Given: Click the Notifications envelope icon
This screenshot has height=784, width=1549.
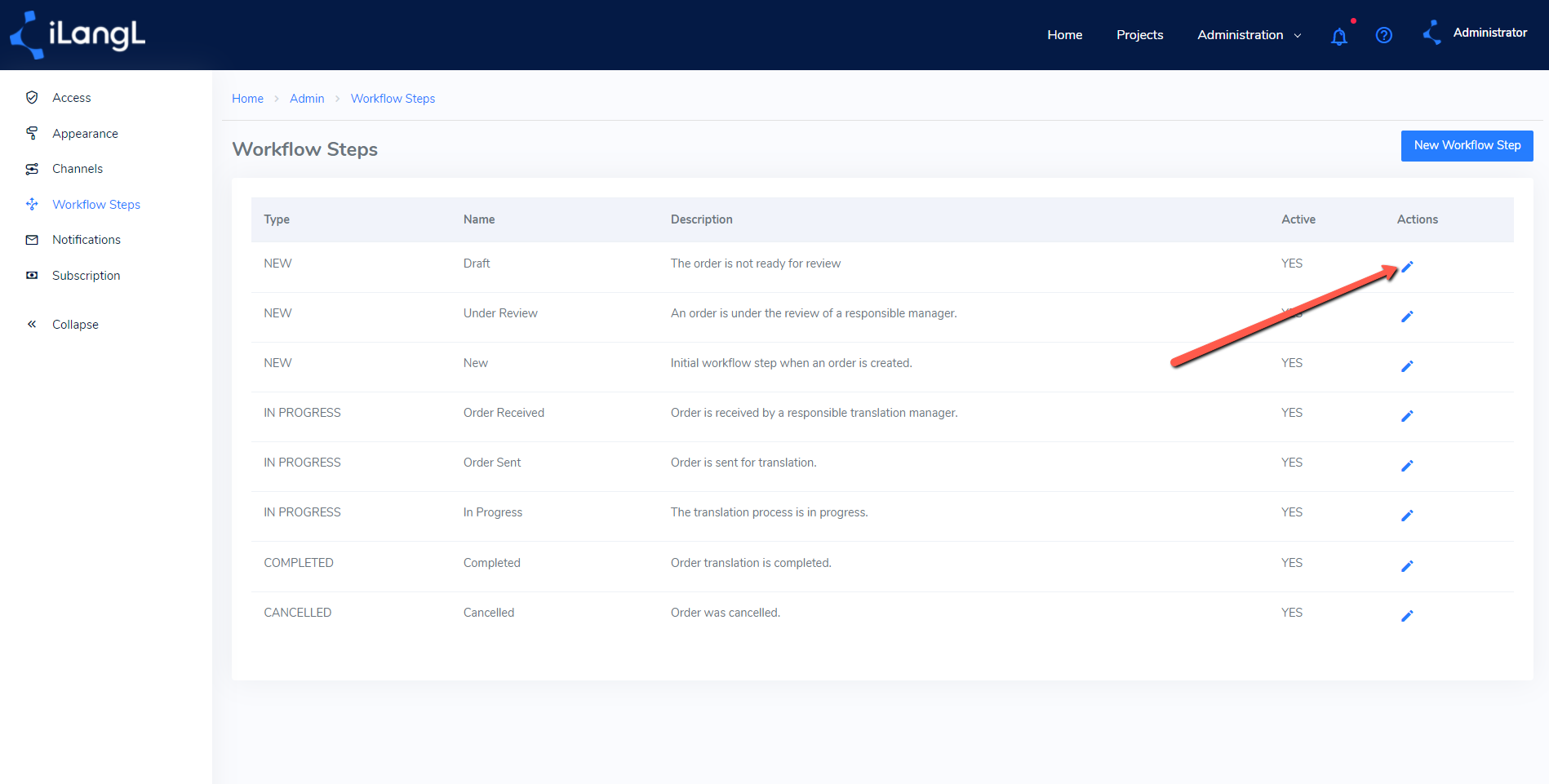Looking at the screenshot, I should pyautogui.click(x=32, y=240).
